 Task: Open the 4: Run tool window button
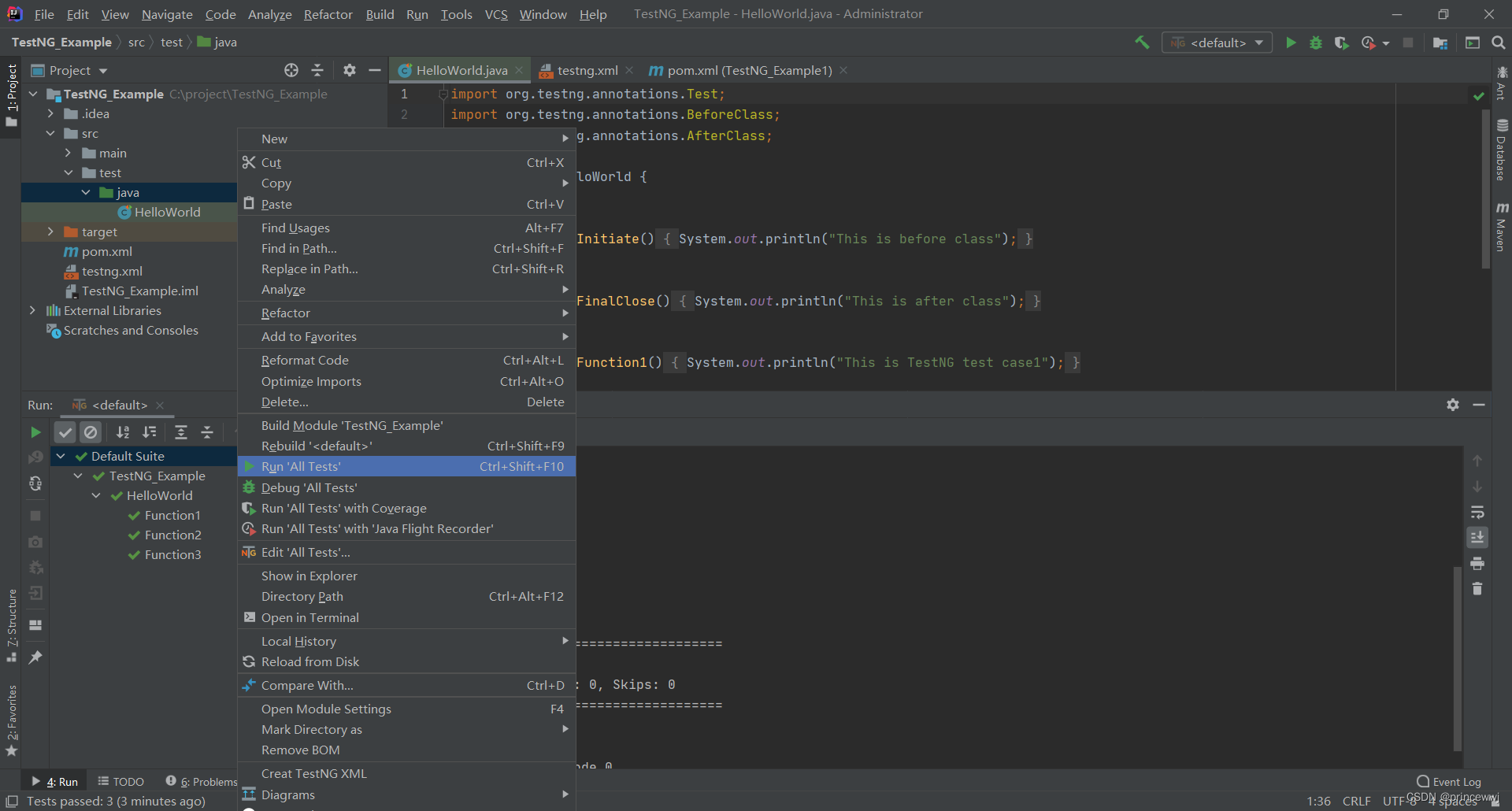coord(54,781)
